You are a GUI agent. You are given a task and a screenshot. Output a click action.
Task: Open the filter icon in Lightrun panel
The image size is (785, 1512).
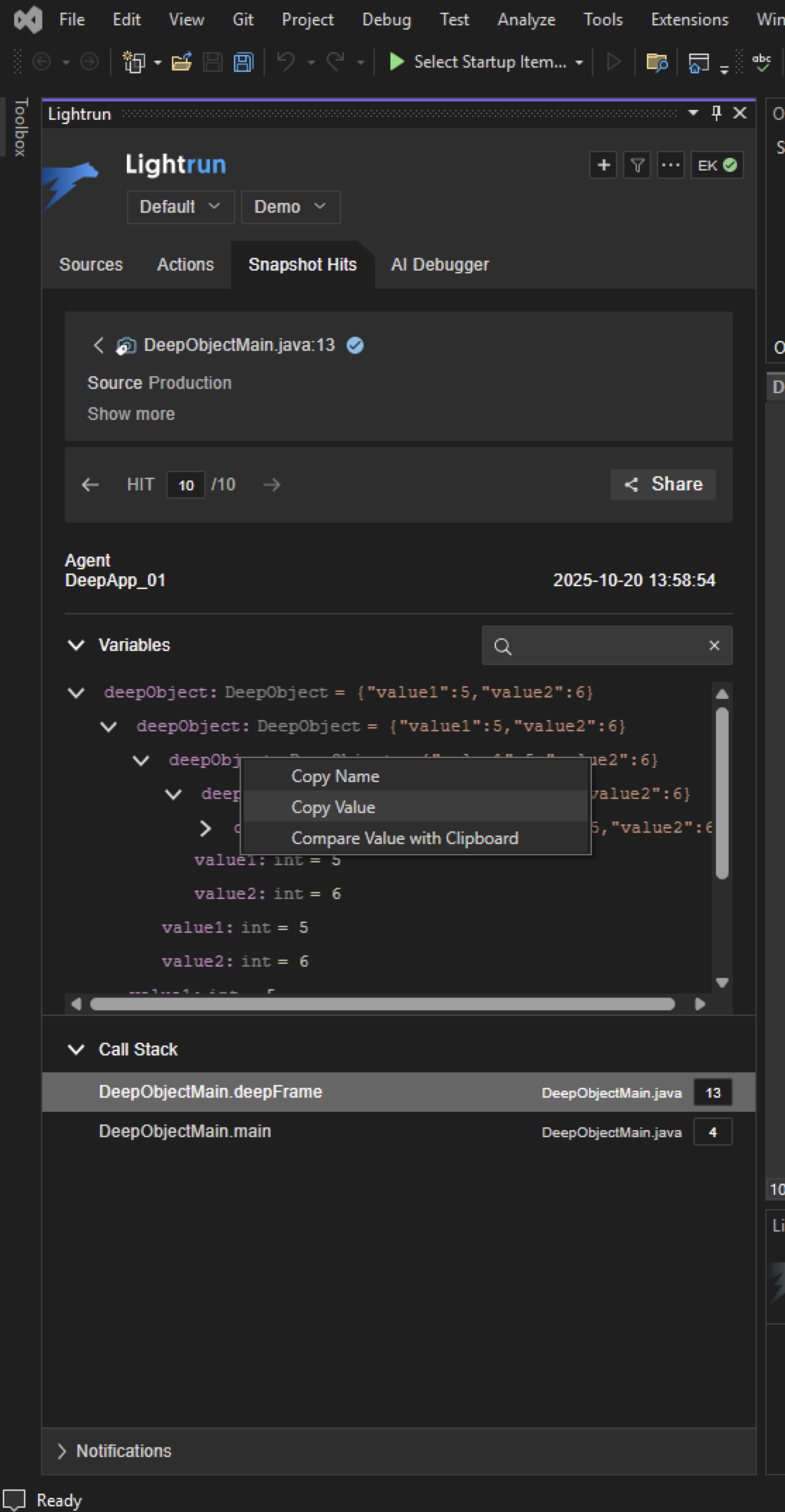[x=637, y=166]
